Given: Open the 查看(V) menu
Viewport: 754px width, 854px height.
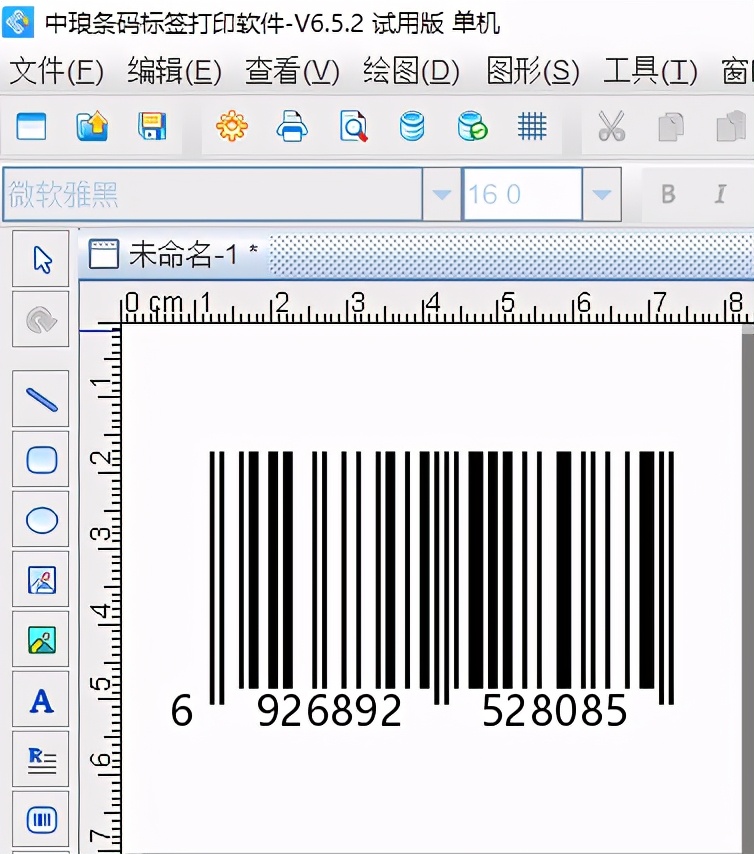Looking at the screenshot, I should [293, 71].
